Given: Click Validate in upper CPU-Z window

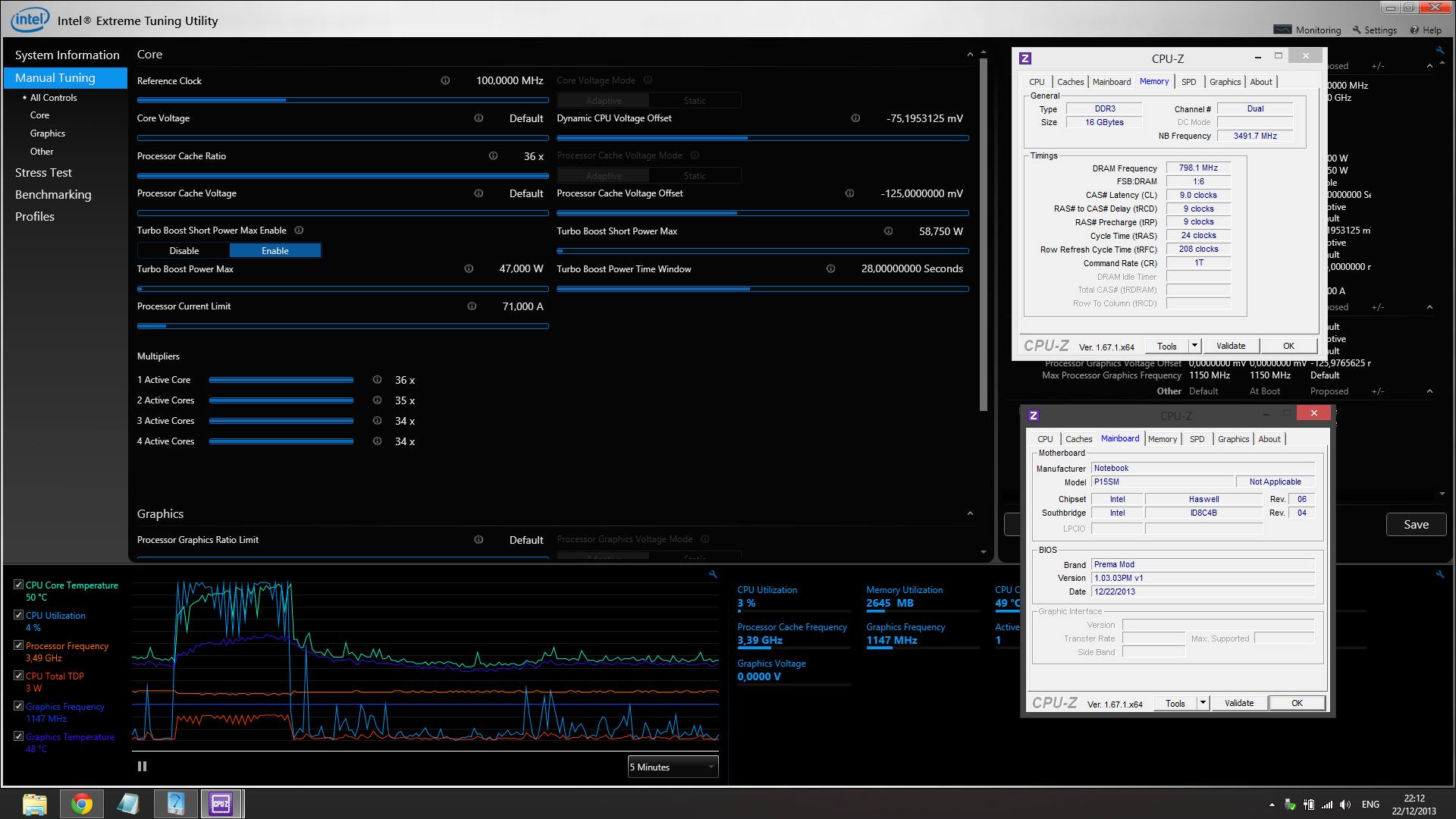Looking at the screenshot, I should [1231, 346].
